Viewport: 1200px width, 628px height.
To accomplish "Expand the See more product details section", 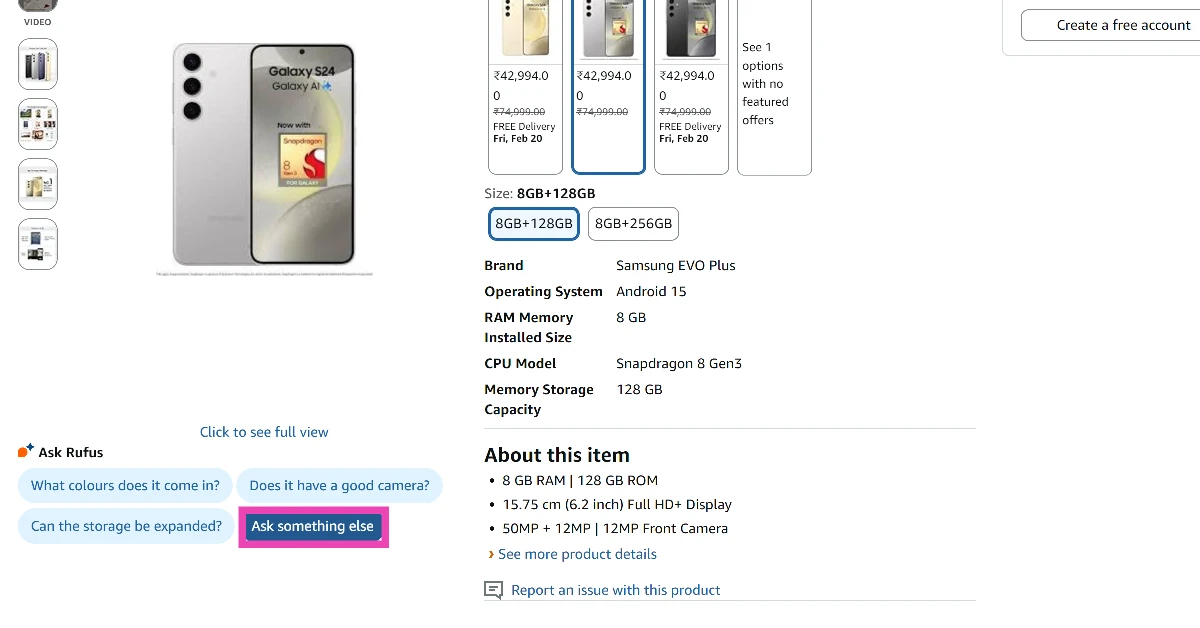I will point(577,554).
